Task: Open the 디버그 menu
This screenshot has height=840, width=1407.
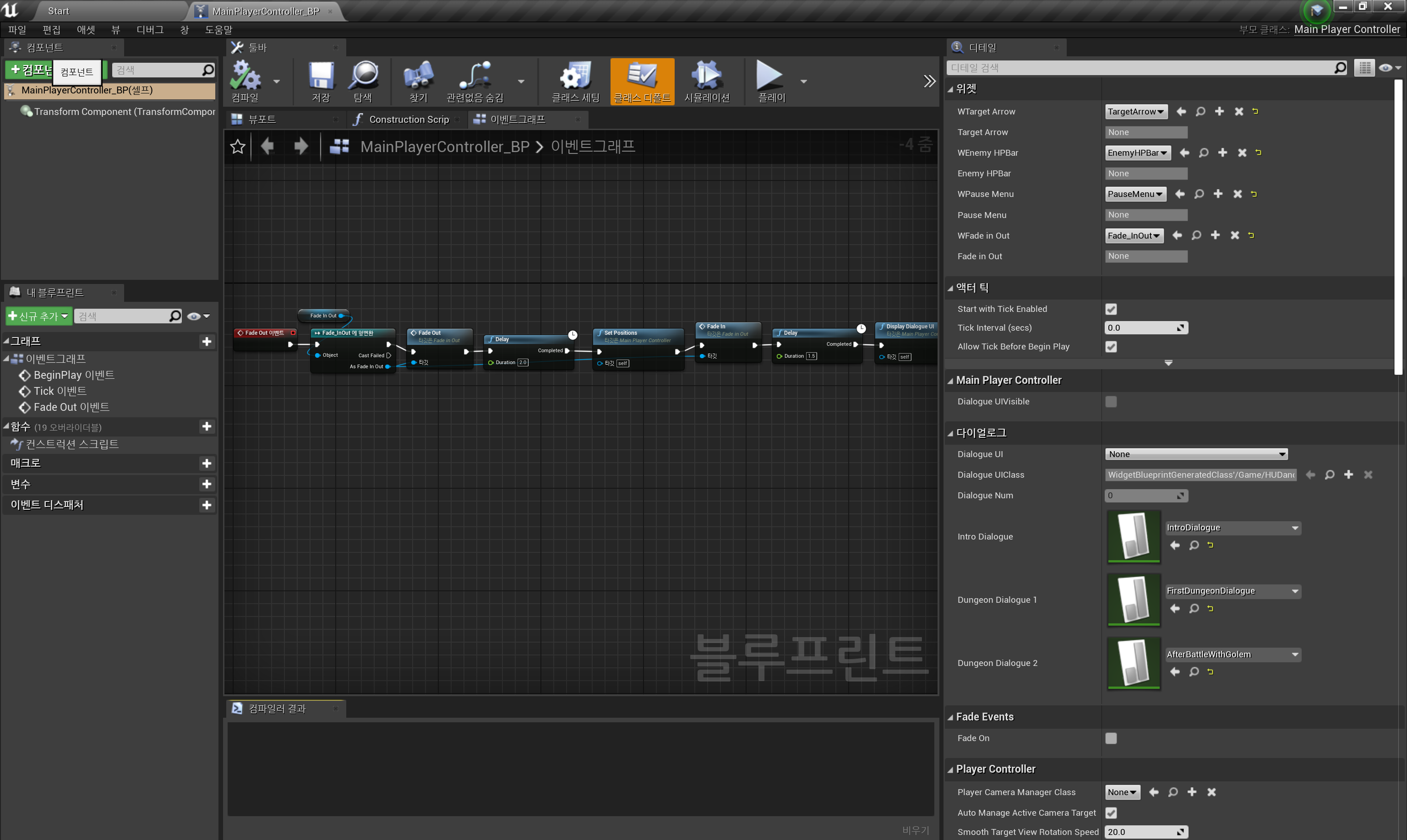Action: coord(149,29)
